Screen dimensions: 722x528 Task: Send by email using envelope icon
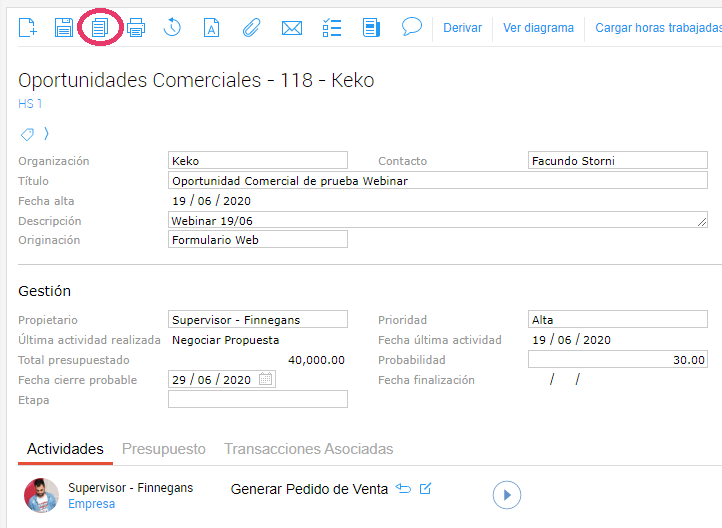coord(291,28)
